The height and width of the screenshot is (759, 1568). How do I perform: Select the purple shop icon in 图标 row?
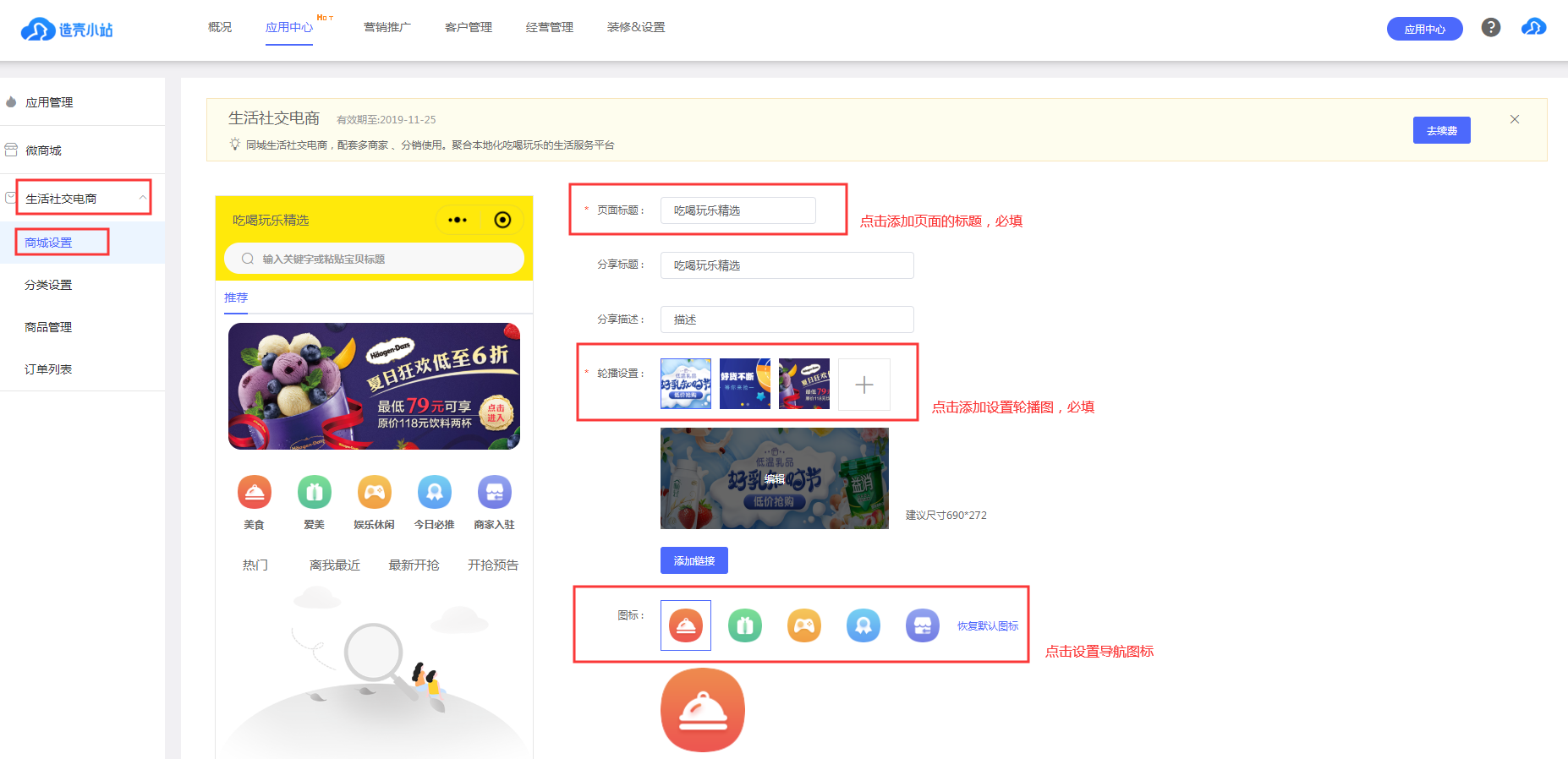coord(923,625)
